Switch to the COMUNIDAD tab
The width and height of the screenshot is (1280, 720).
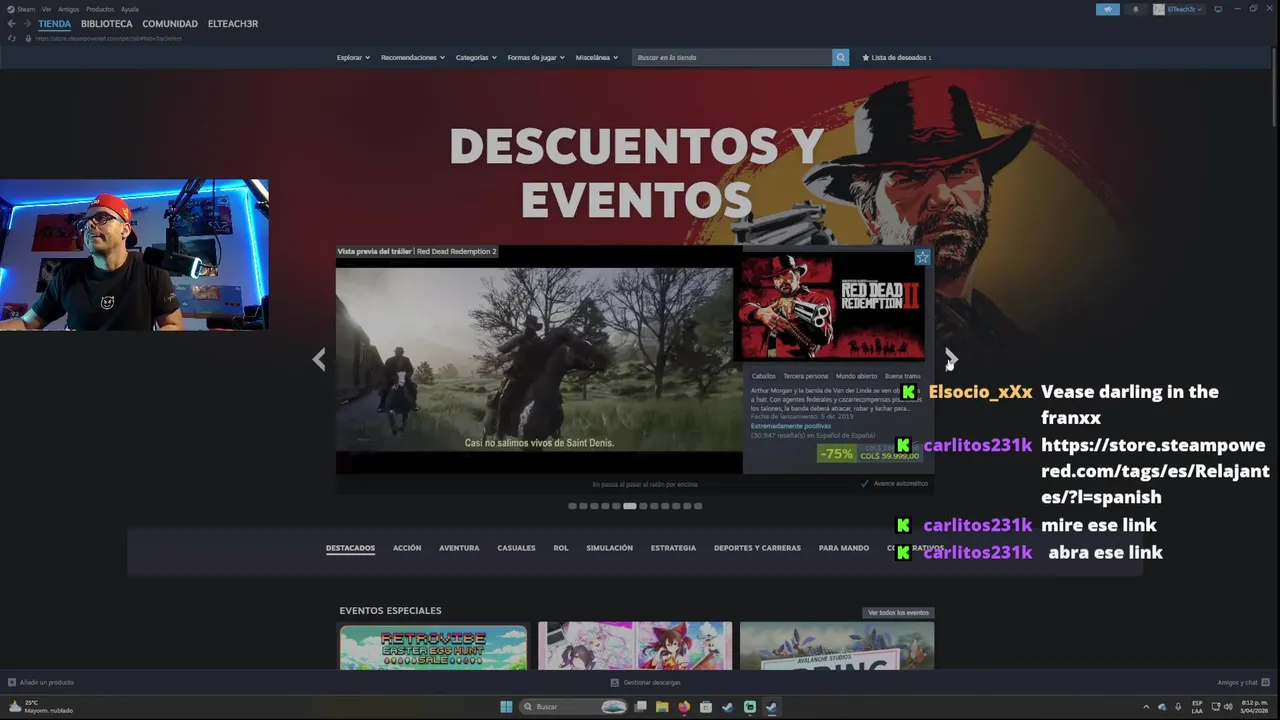click(x=170, y=24)
